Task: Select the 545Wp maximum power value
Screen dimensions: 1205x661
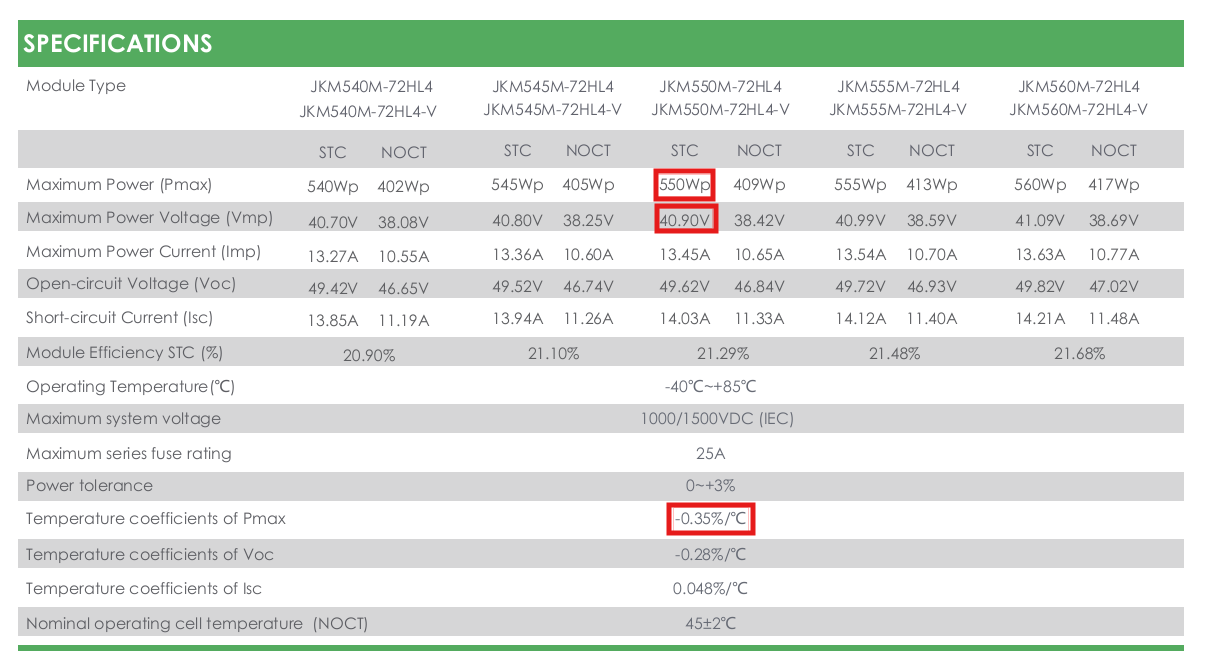Action: 517,185
